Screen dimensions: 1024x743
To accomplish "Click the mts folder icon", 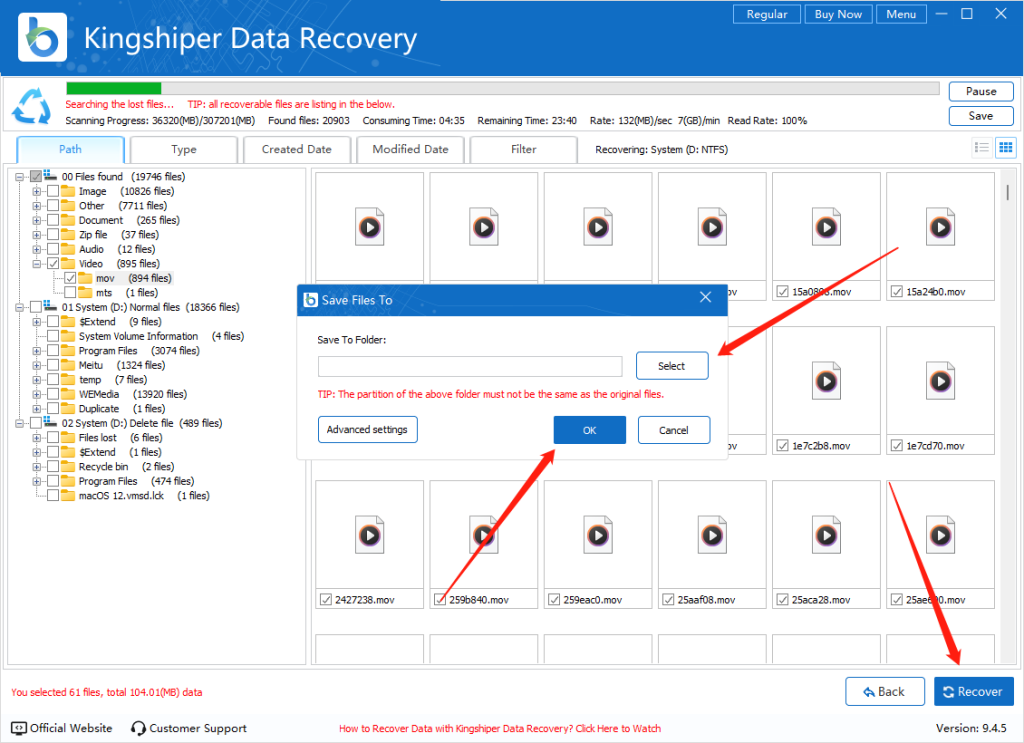I will (x=85, y=292).
